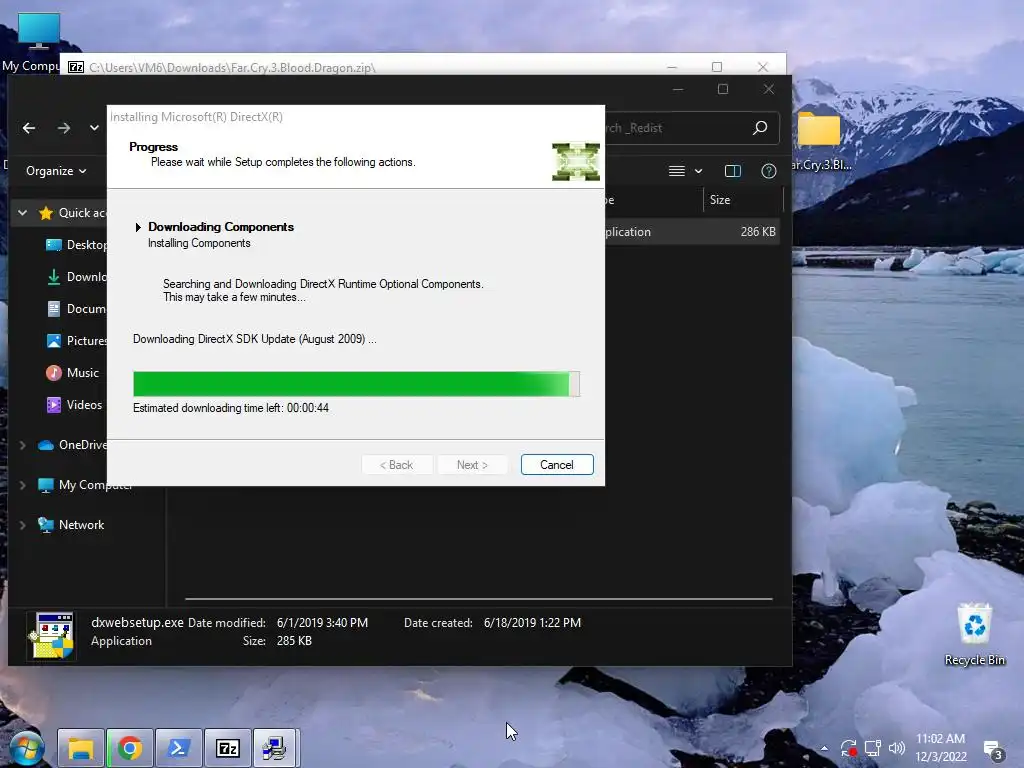
Task: Click horizontal scrollbar in Explorer file list
Action: (x=479, y=598)
